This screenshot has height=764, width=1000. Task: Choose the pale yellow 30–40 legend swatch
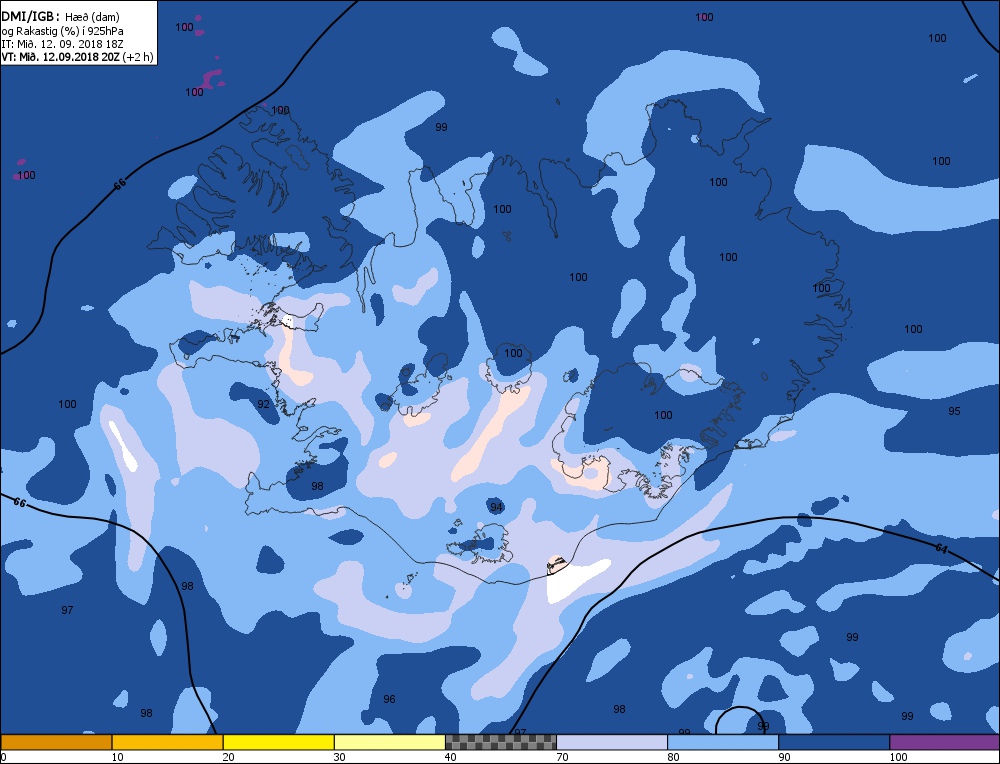point(389,742)
